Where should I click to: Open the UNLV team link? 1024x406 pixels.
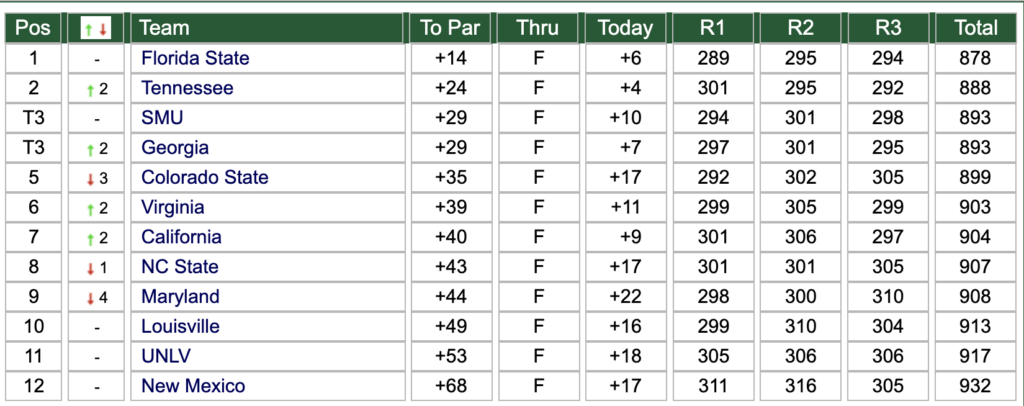[x=166, y=356]
